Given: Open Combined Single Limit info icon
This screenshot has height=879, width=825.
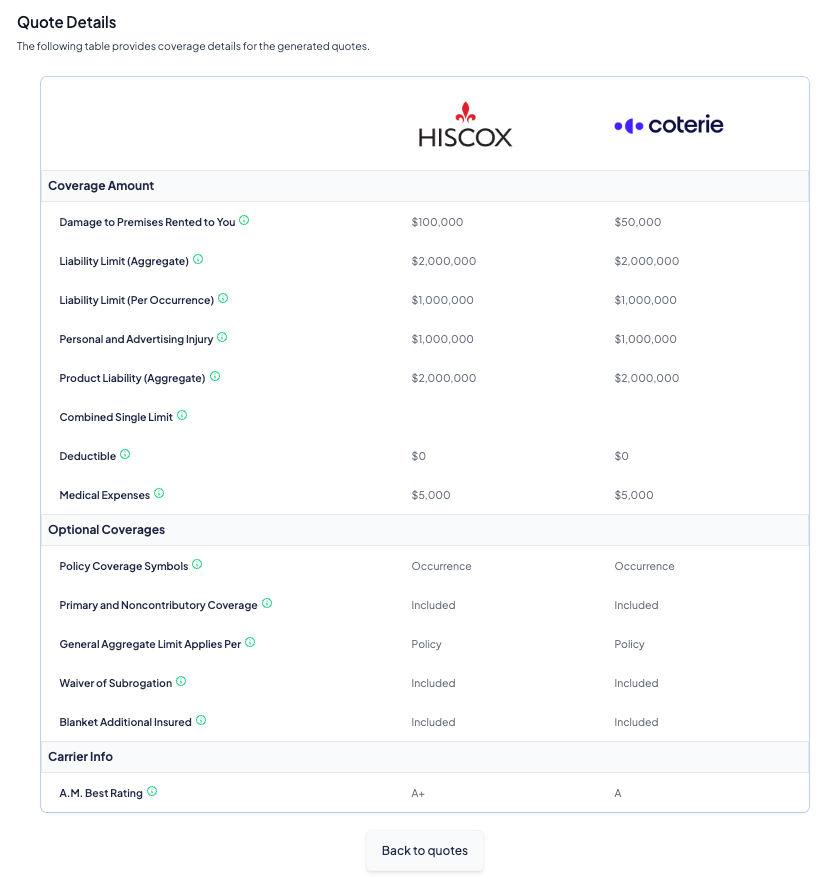Looking at the screenshot, I should (182, 415).
